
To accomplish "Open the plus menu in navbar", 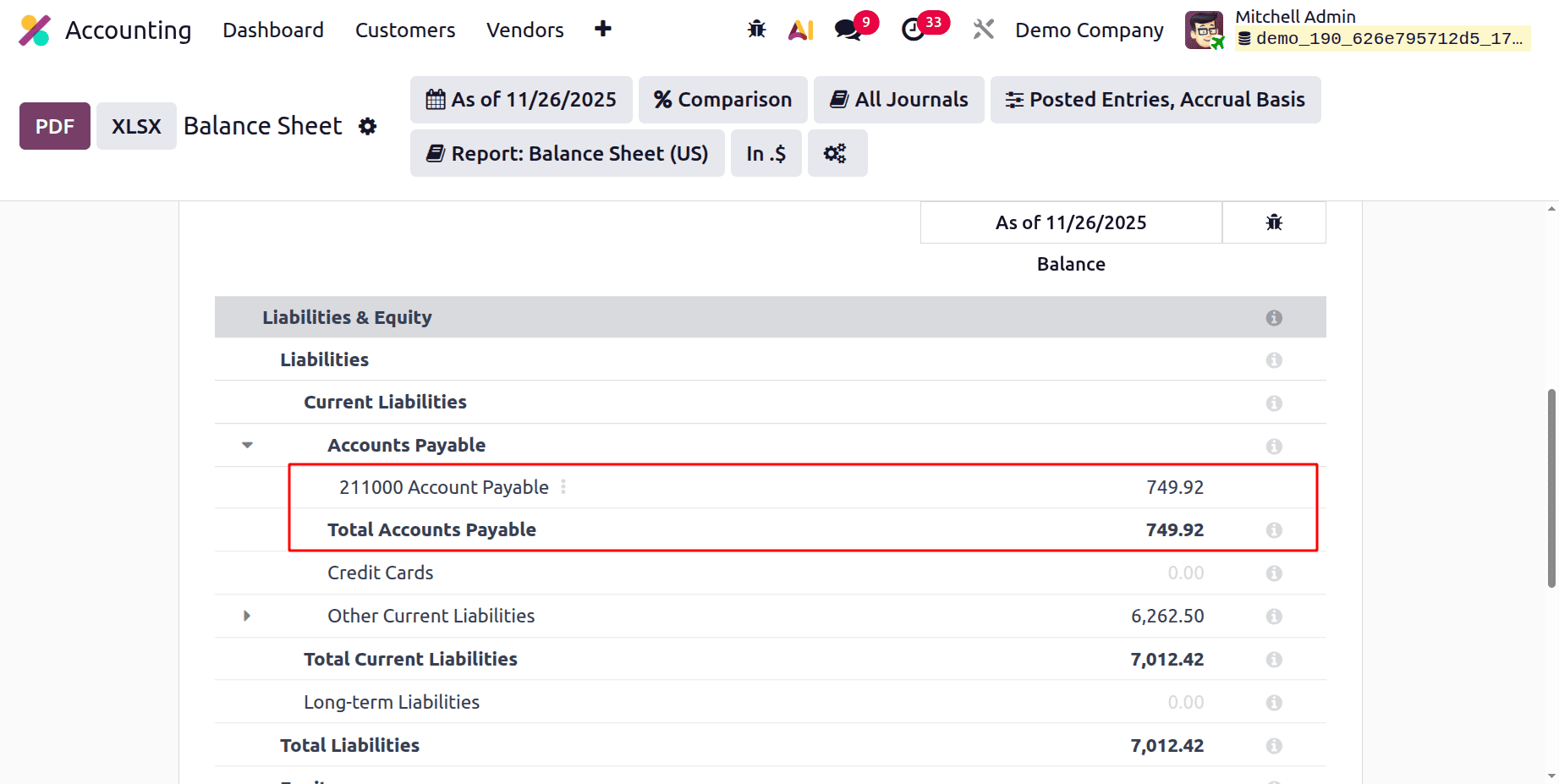I will [603, 30].
